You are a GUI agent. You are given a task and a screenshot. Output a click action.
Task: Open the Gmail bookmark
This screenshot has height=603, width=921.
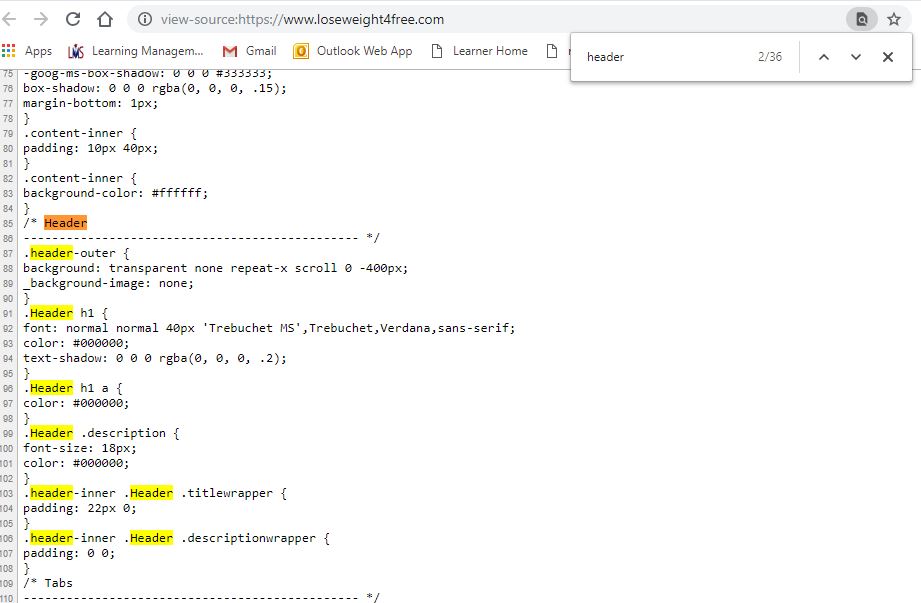click(250, 51)
